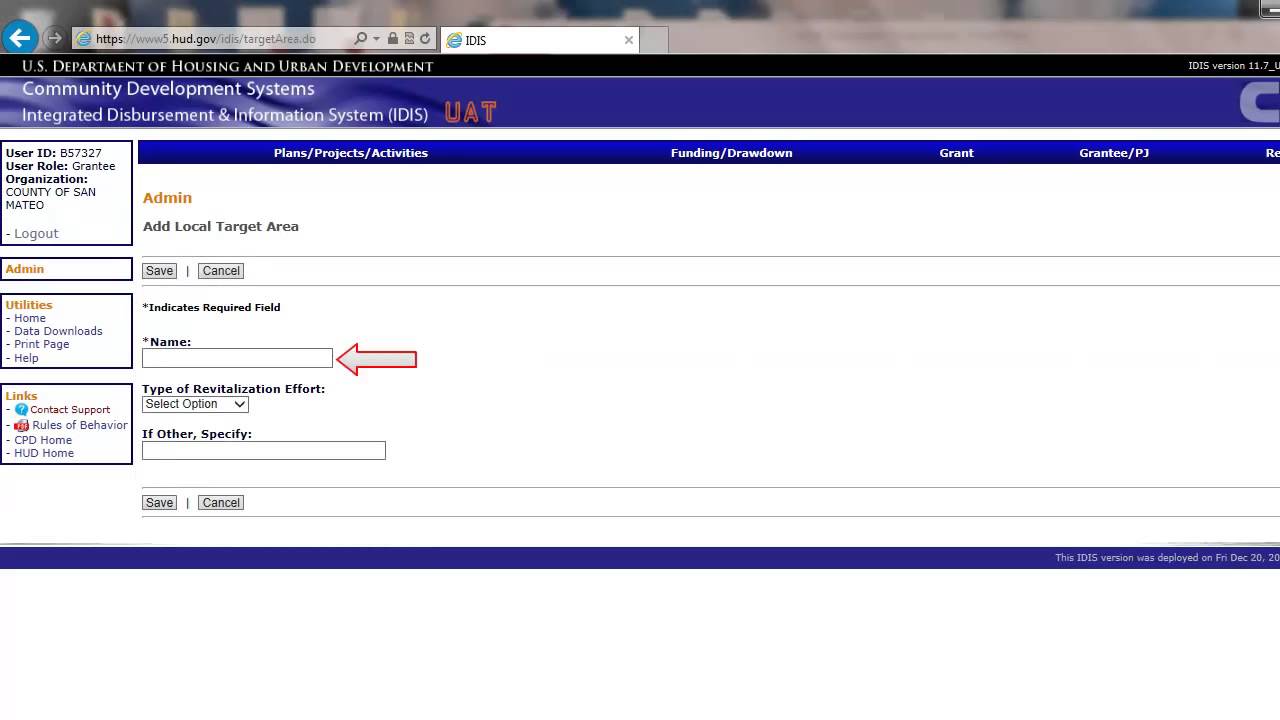Viewport: 1280px width, 720px height.
Task: Open the Funding/Drawdown menu
Action: pyautogui.click(x=731, y=153)
